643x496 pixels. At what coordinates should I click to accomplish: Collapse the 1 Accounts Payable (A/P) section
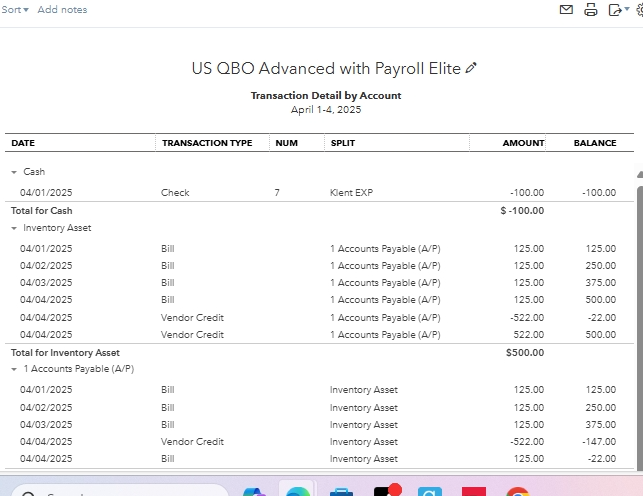(x=14, y=369)
